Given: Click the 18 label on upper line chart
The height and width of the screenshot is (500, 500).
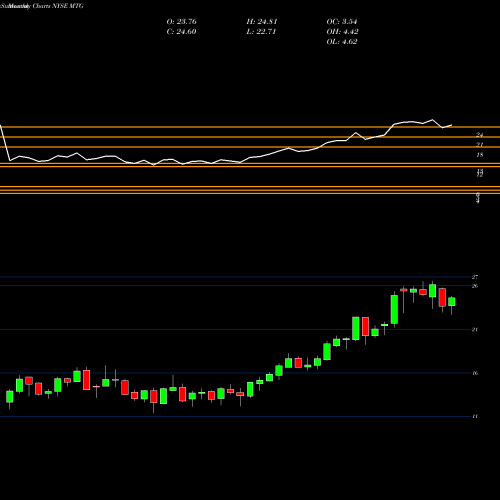Looking at the screenshot, I should pos(480,155).
